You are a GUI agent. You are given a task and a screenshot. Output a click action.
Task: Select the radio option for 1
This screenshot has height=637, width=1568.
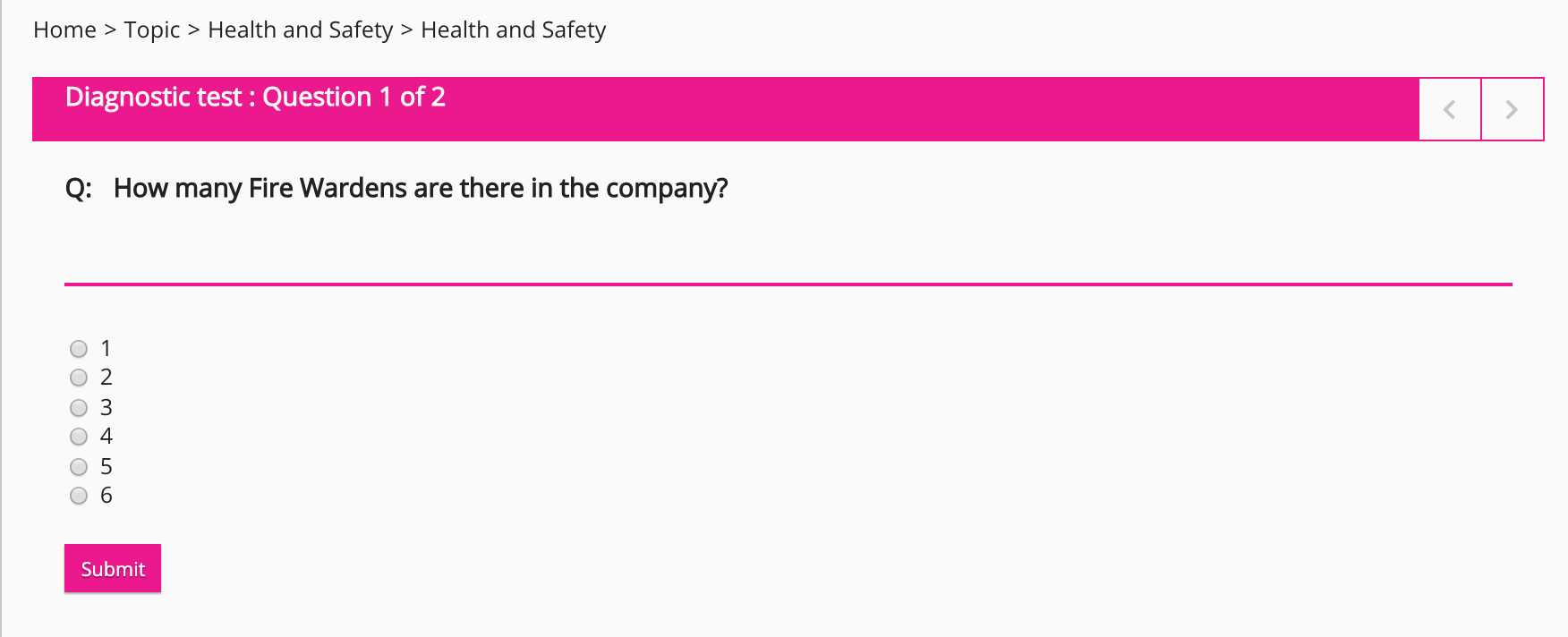(x=79, y=349)
